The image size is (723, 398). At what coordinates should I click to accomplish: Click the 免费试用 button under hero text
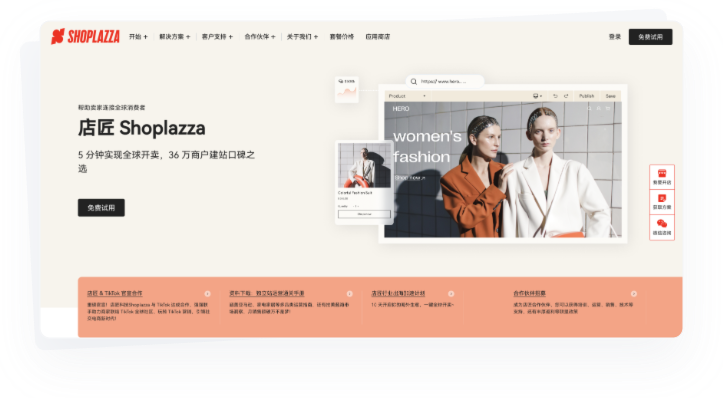(101, 208)
